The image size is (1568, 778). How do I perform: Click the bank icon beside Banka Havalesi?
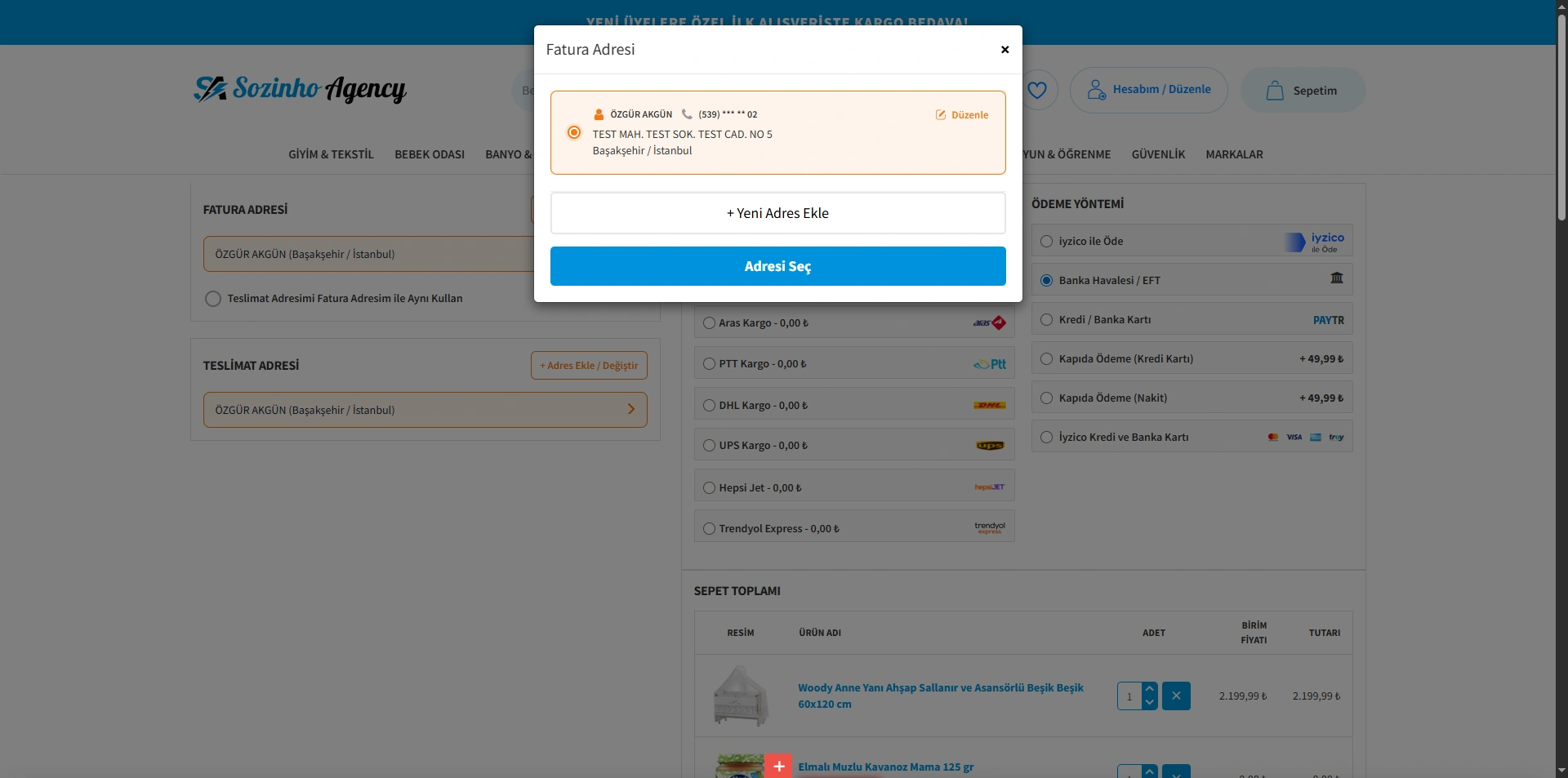[x=1336, y=278]
